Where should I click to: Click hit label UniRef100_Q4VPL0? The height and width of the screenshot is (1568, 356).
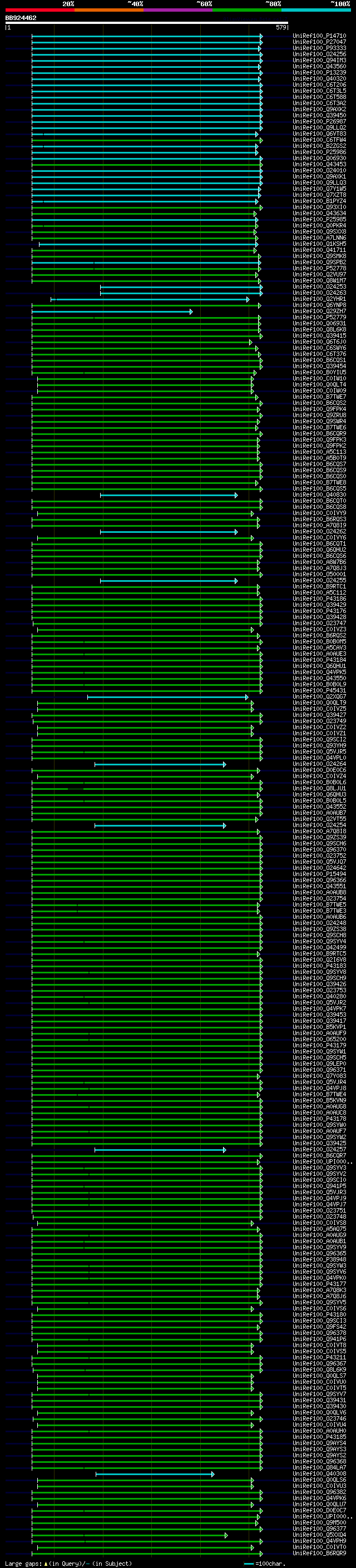coord(319,759)
